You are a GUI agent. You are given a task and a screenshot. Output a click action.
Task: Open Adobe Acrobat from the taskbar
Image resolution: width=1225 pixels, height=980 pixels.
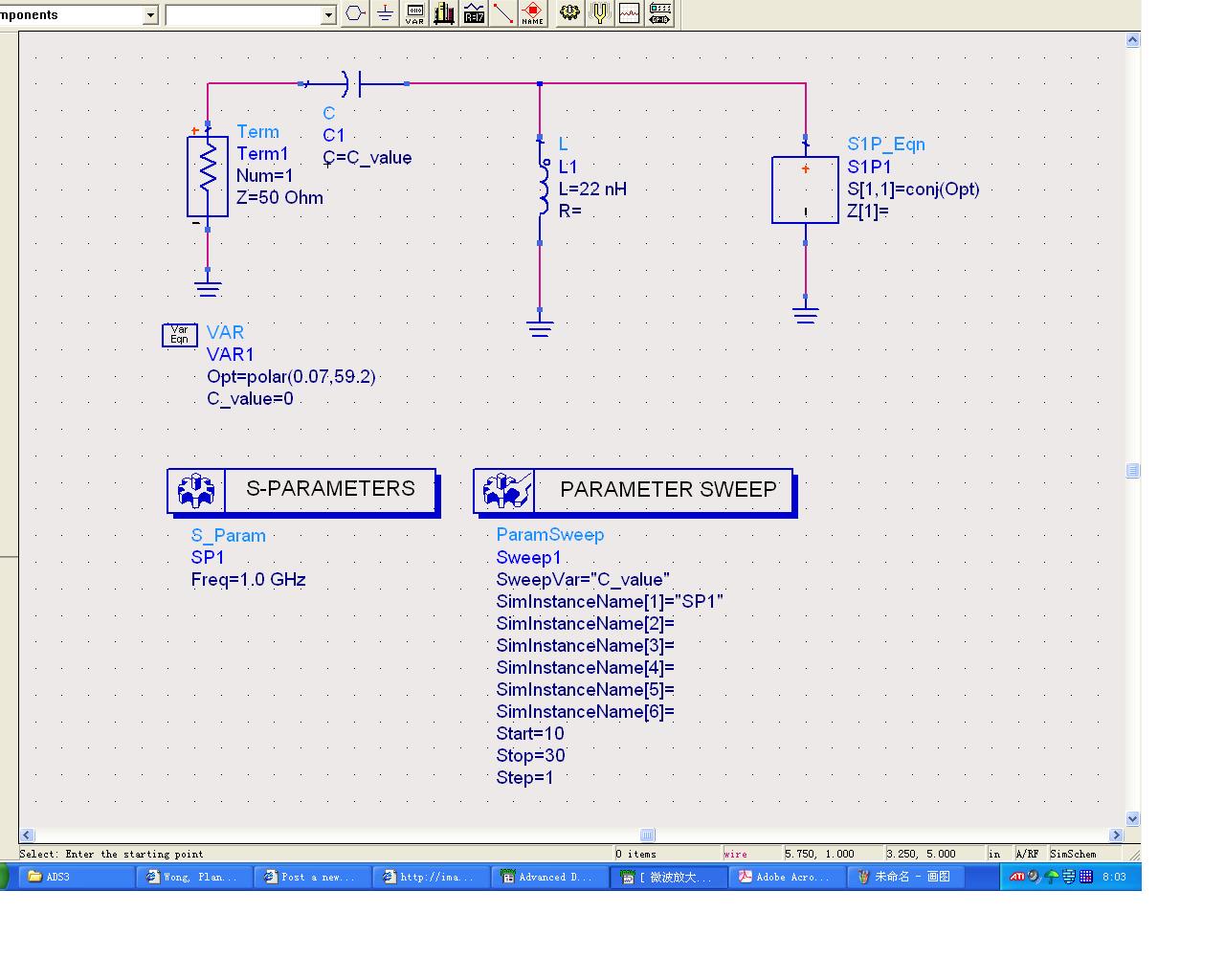(x=787, y=877)
